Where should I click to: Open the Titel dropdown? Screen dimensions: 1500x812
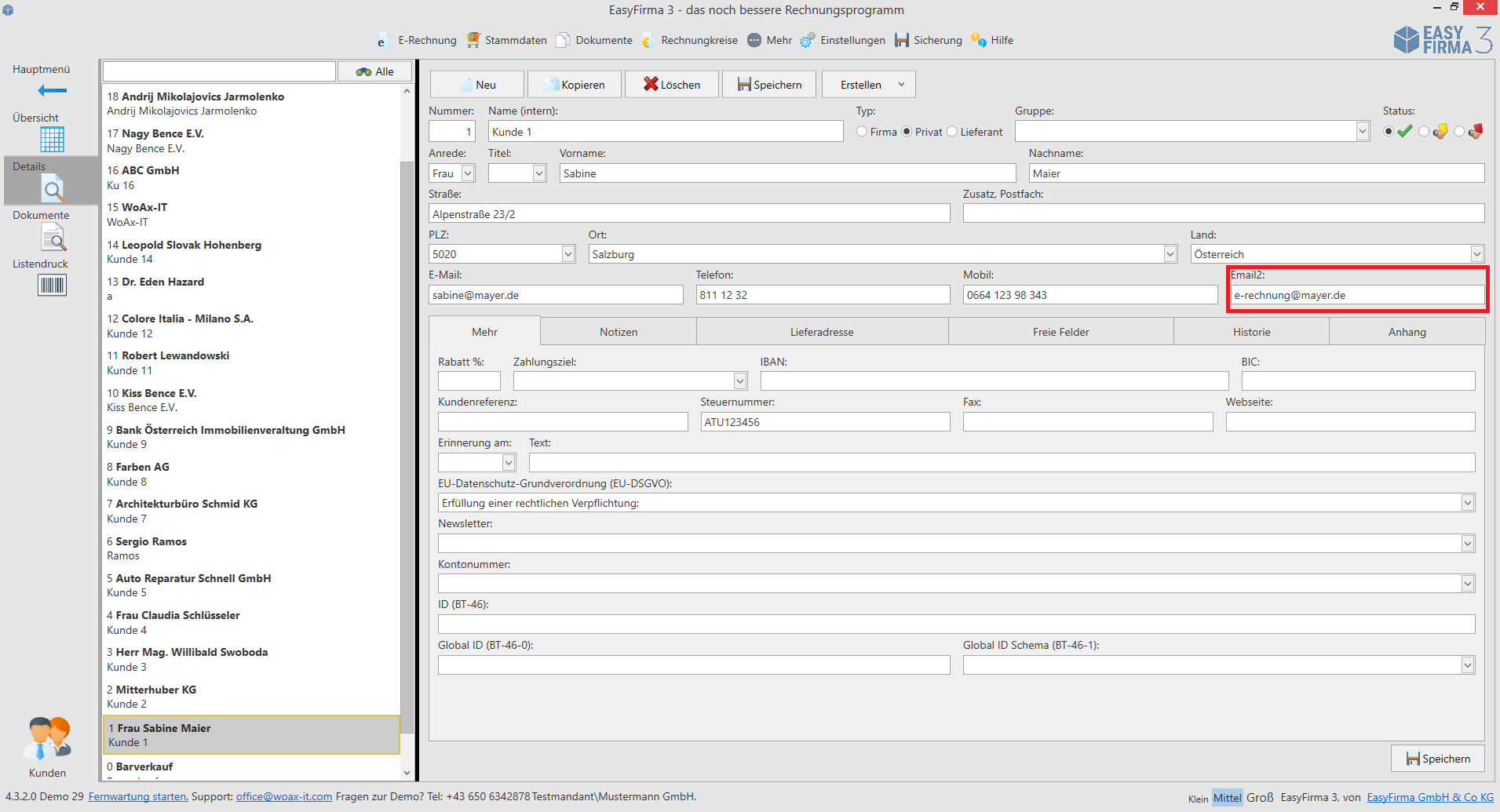coord(539,173)
